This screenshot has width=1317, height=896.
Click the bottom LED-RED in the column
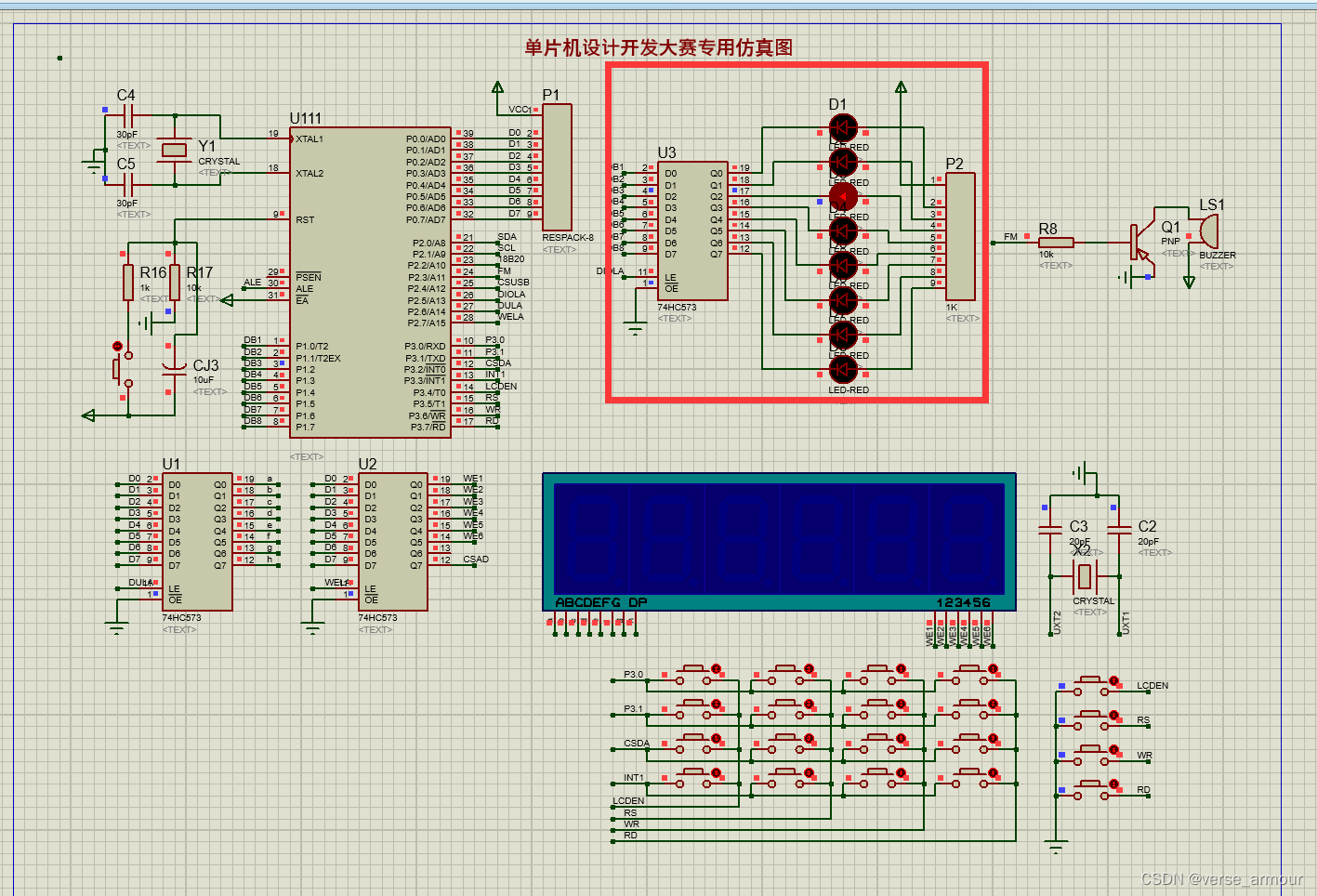click(x=843, y=369)
